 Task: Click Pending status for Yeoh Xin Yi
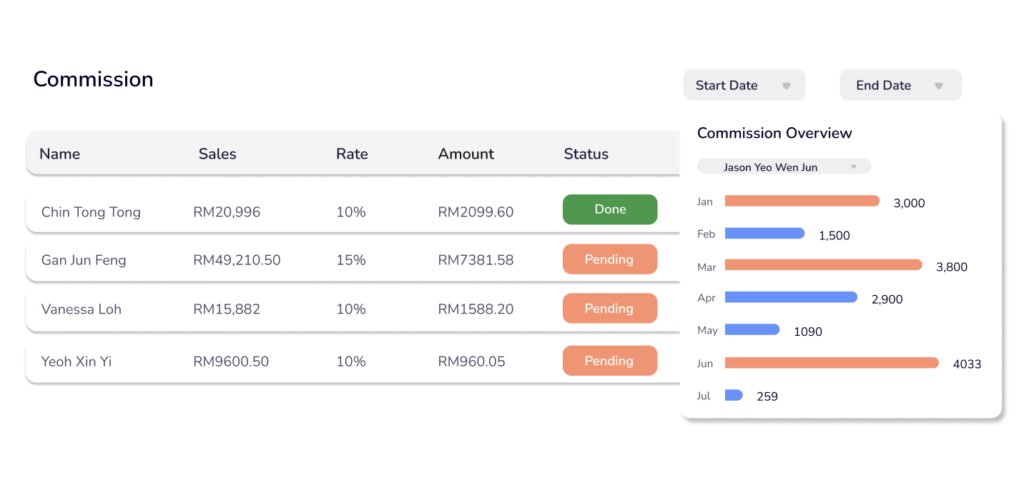coord(610,361)
